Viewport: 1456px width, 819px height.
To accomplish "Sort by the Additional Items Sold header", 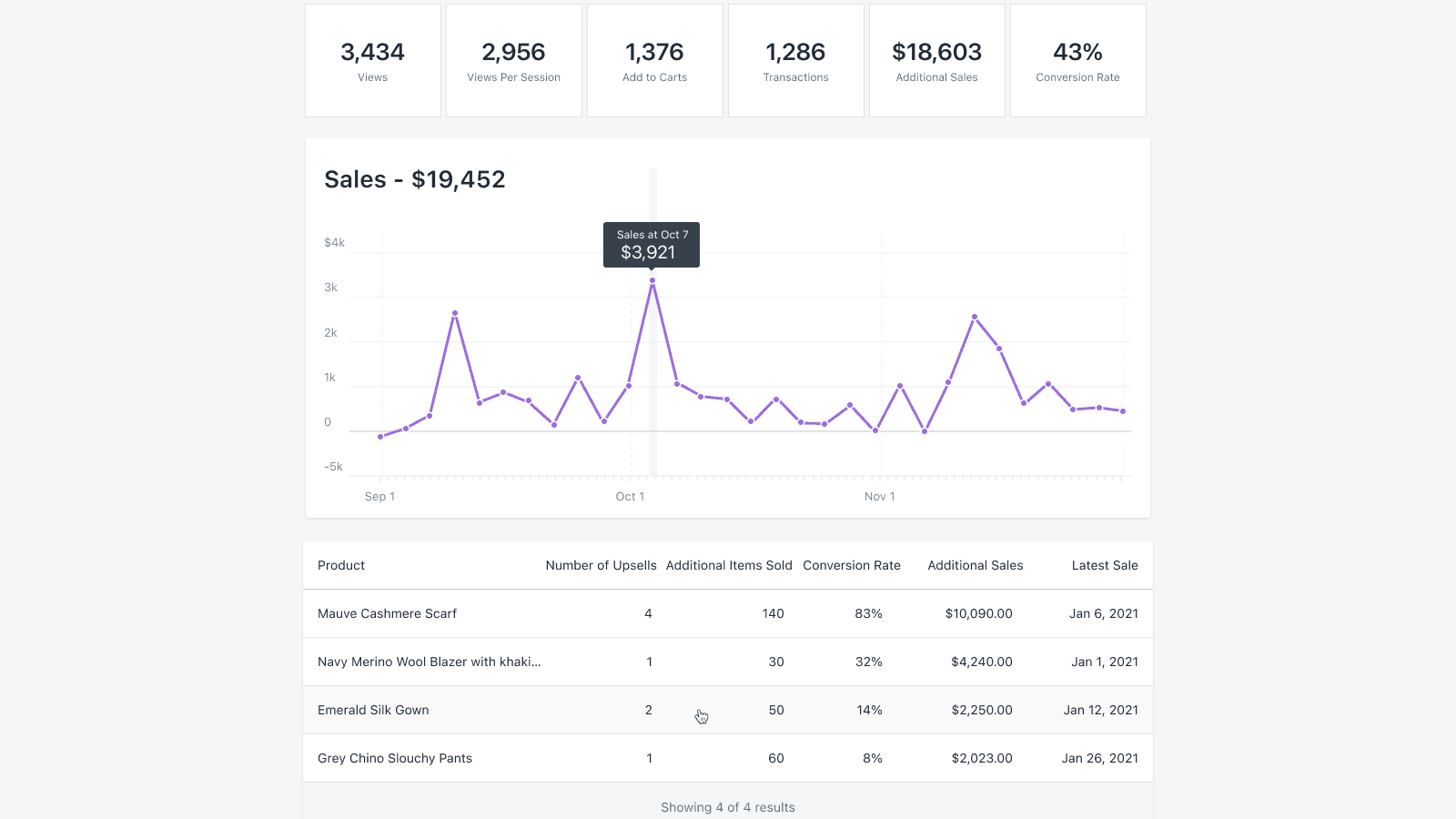I will click(728, 565).
